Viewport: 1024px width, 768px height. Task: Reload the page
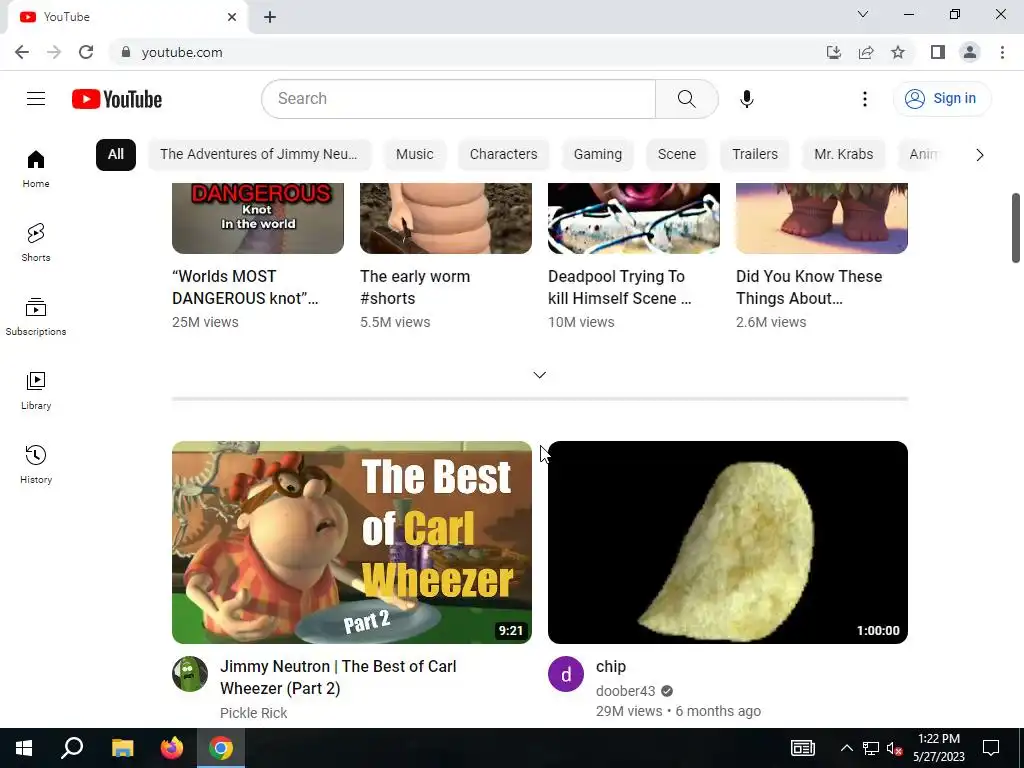coord(86,52)
